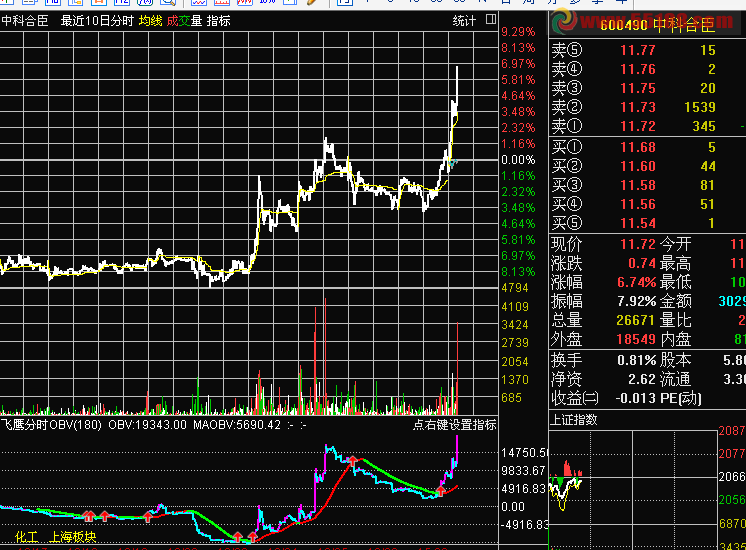Click the 最低 label
Screen dimensions: 746x550
coord(675,282)
